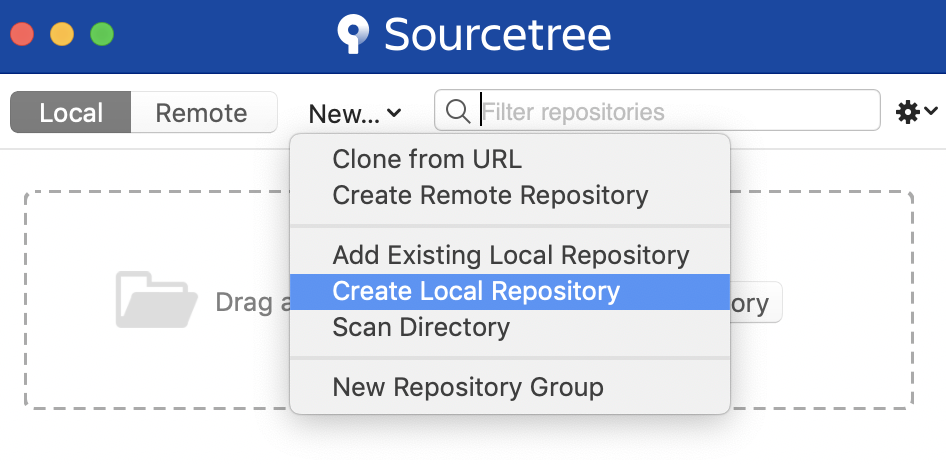Click the search magnifier icon
The image size is (946, 464).
(458, 112)
